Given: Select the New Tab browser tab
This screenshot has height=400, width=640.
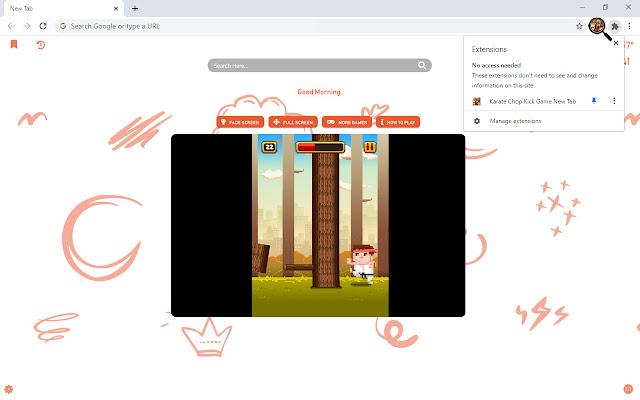Looking at the screenshot, I should coord(62,9).
